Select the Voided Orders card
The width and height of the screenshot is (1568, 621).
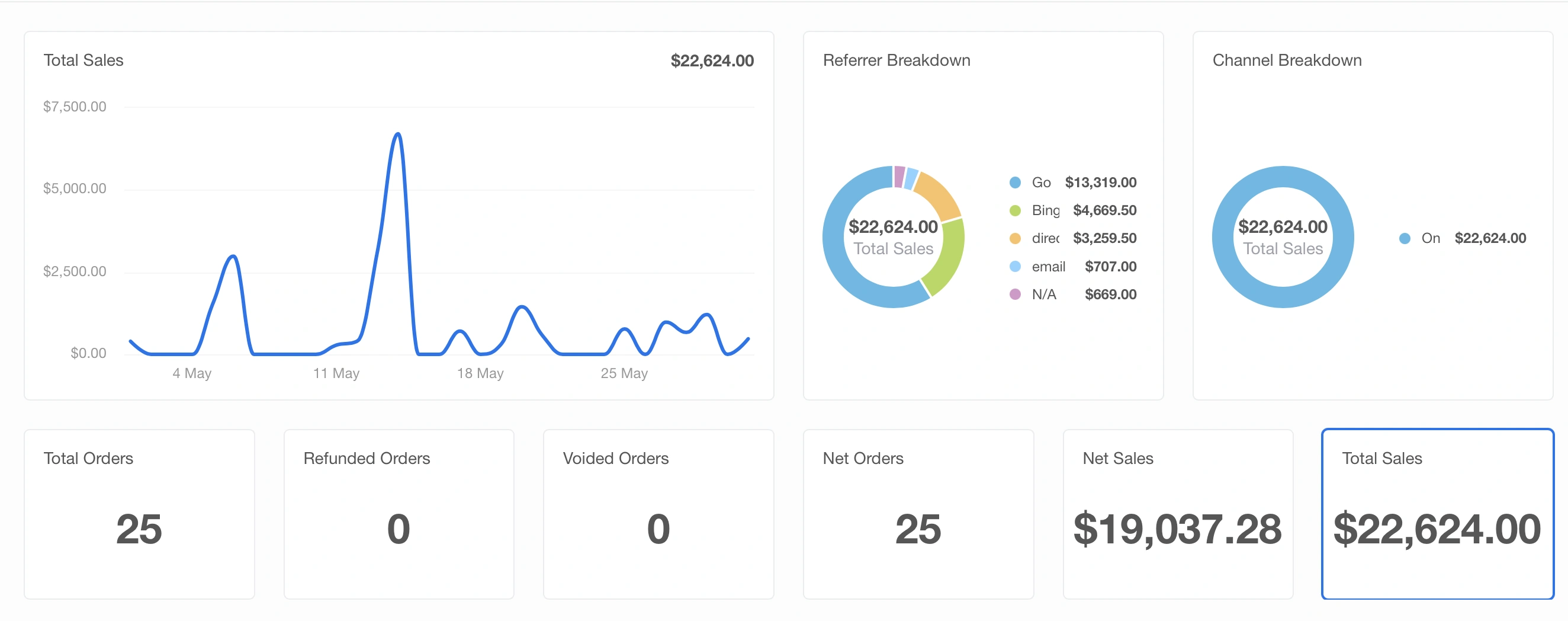point(658,514)
